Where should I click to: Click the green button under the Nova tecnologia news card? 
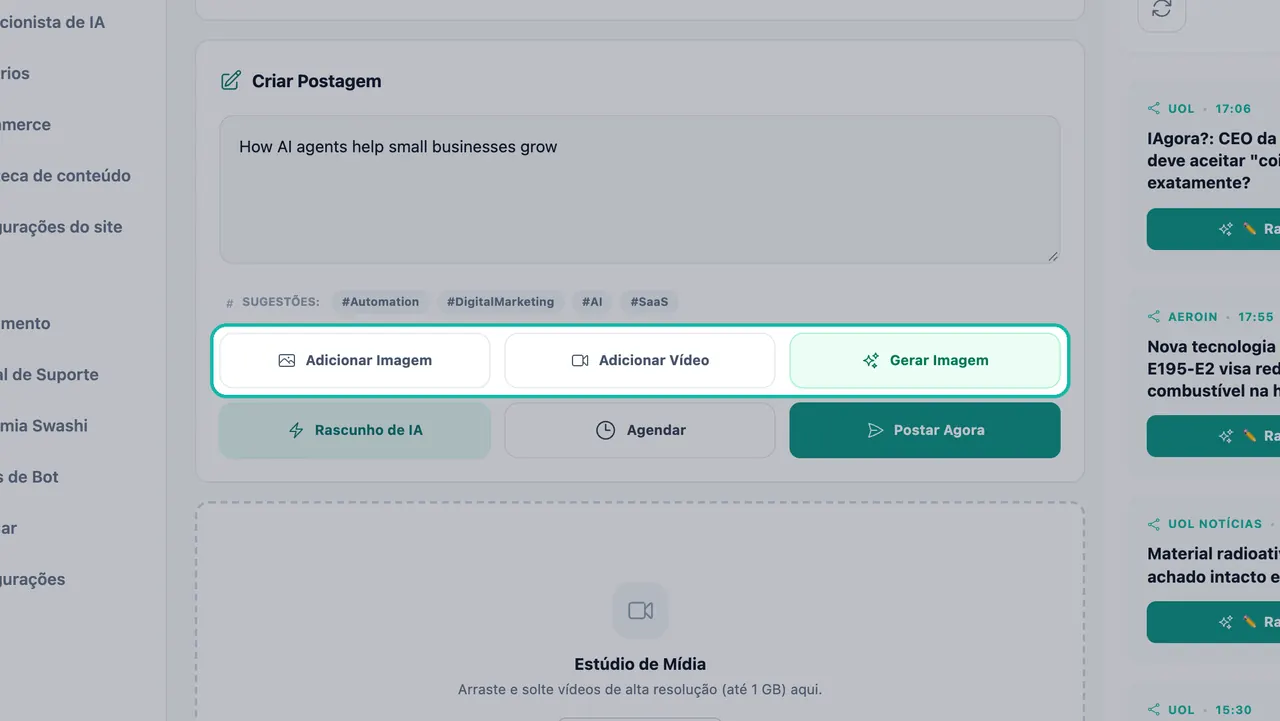[x=1214, y=436]
